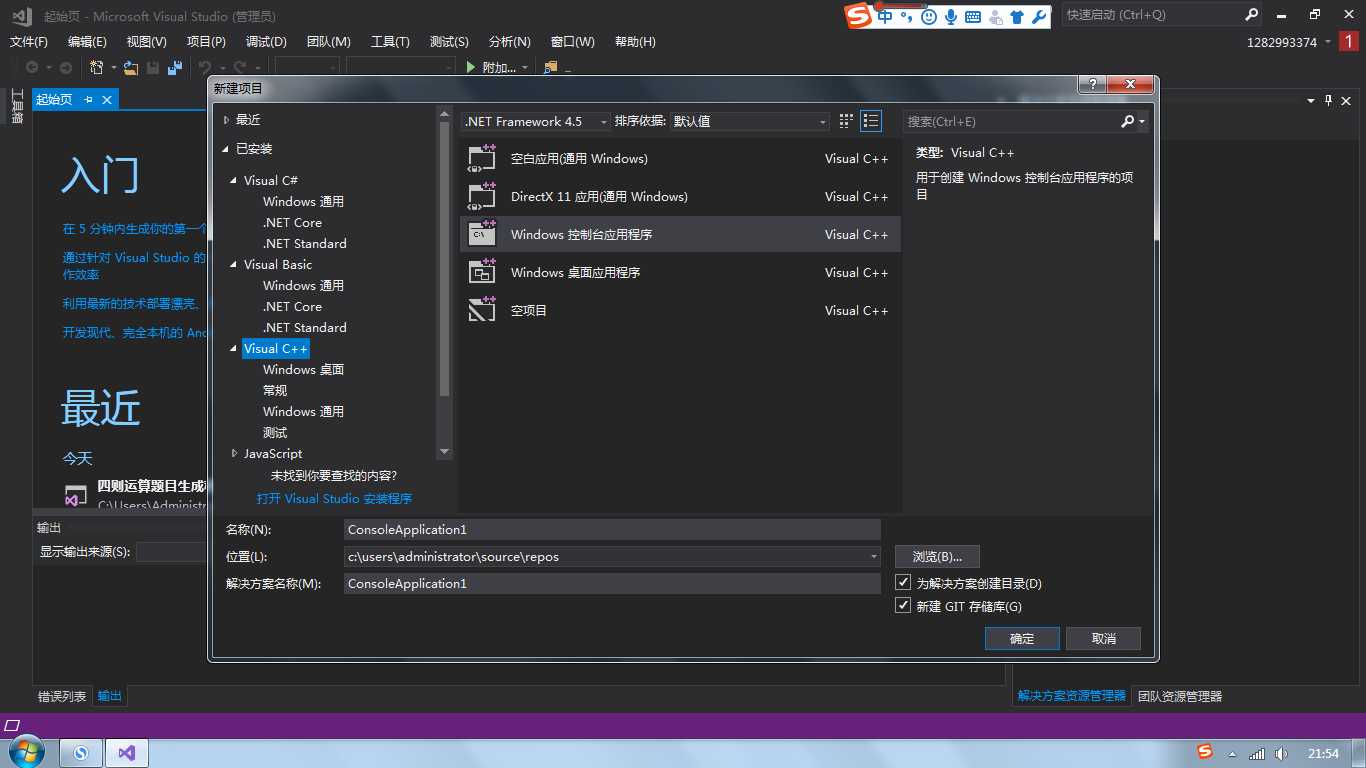Click the 取消 button
Viewport: 1366px width, 768px height.
click(1103, 638)
